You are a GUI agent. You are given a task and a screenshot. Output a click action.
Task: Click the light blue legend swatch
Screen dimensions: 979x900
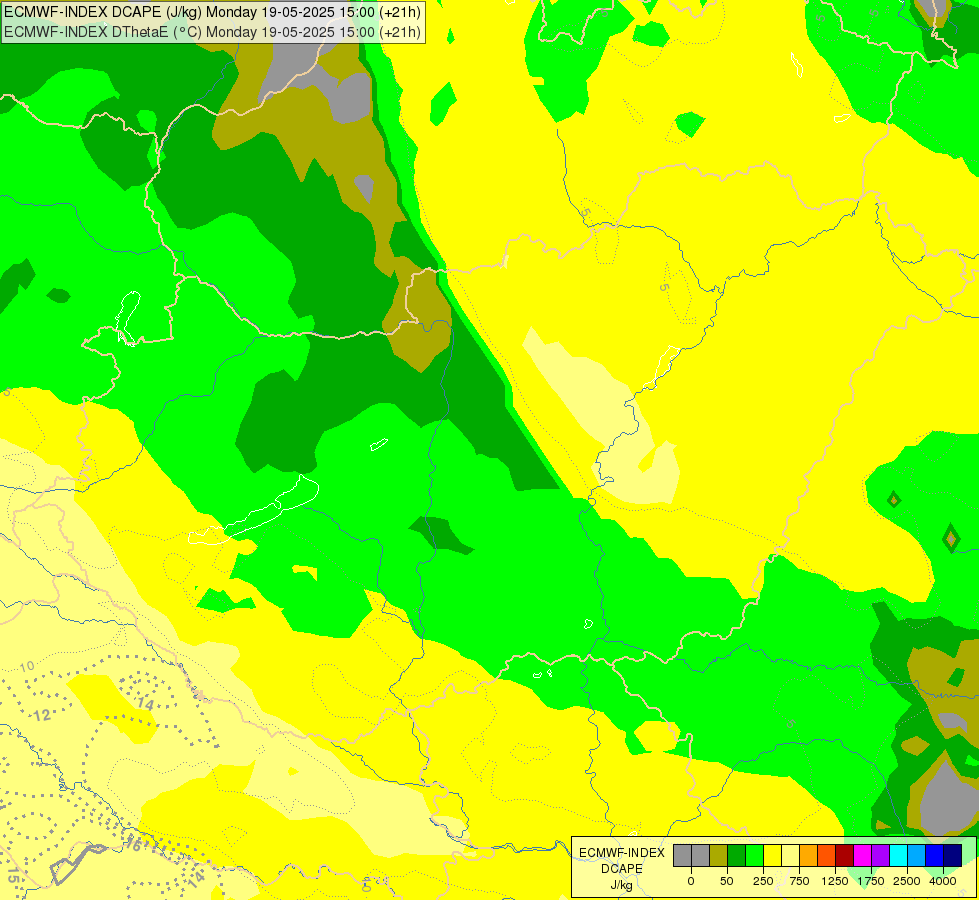pos(917,855)
